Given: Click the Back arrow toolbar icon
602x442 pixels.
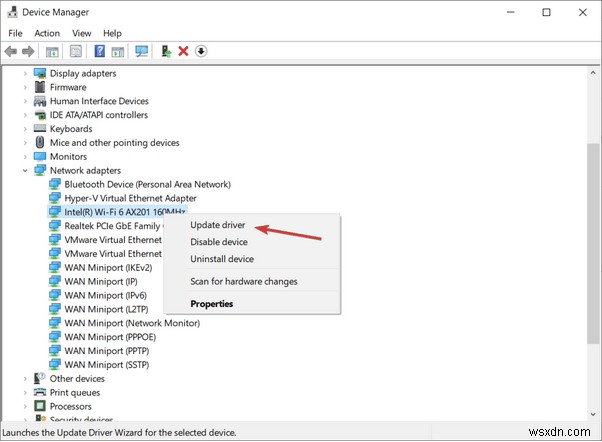Looking at the screenshot, I should (11, 51).
